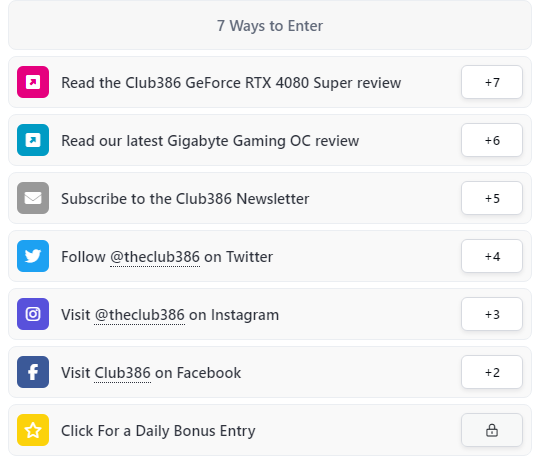Click the gray envelope newsletter icon
Image resolution: width=540 pixels, height=462 pixels.
(33, 198)
